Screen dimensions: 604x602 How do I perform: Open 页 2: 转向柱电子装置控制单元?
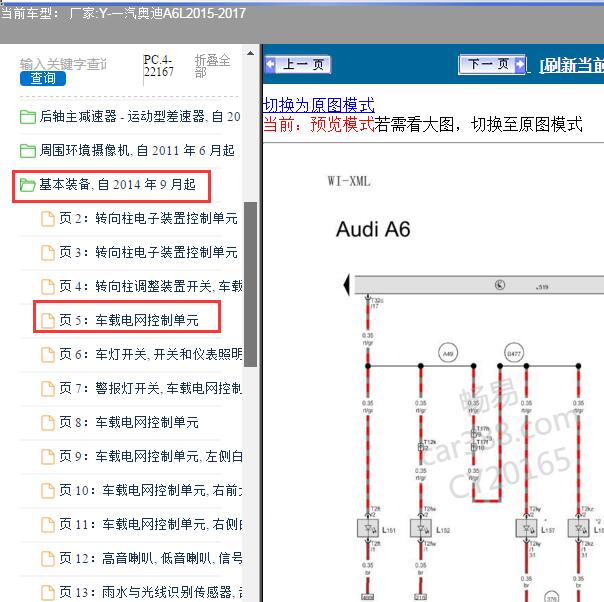148,218
